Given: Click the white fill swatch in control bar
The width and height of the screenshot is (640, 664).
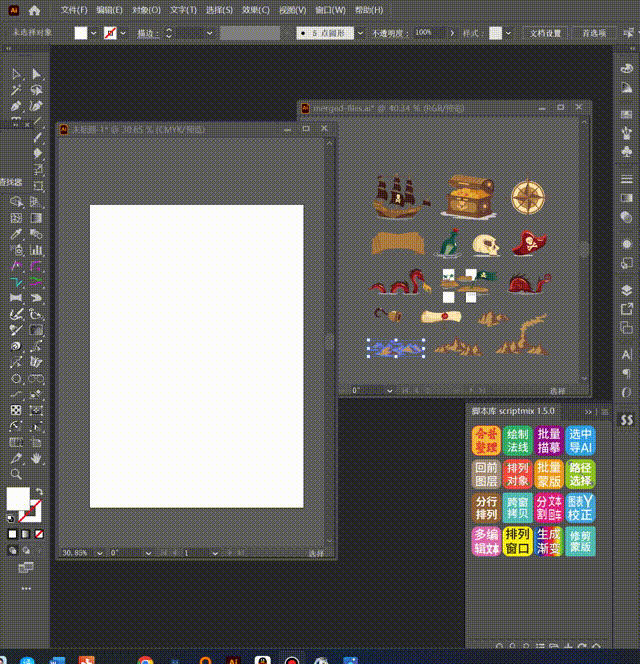Looking at the screenshot, I should [x=81, y=33].
